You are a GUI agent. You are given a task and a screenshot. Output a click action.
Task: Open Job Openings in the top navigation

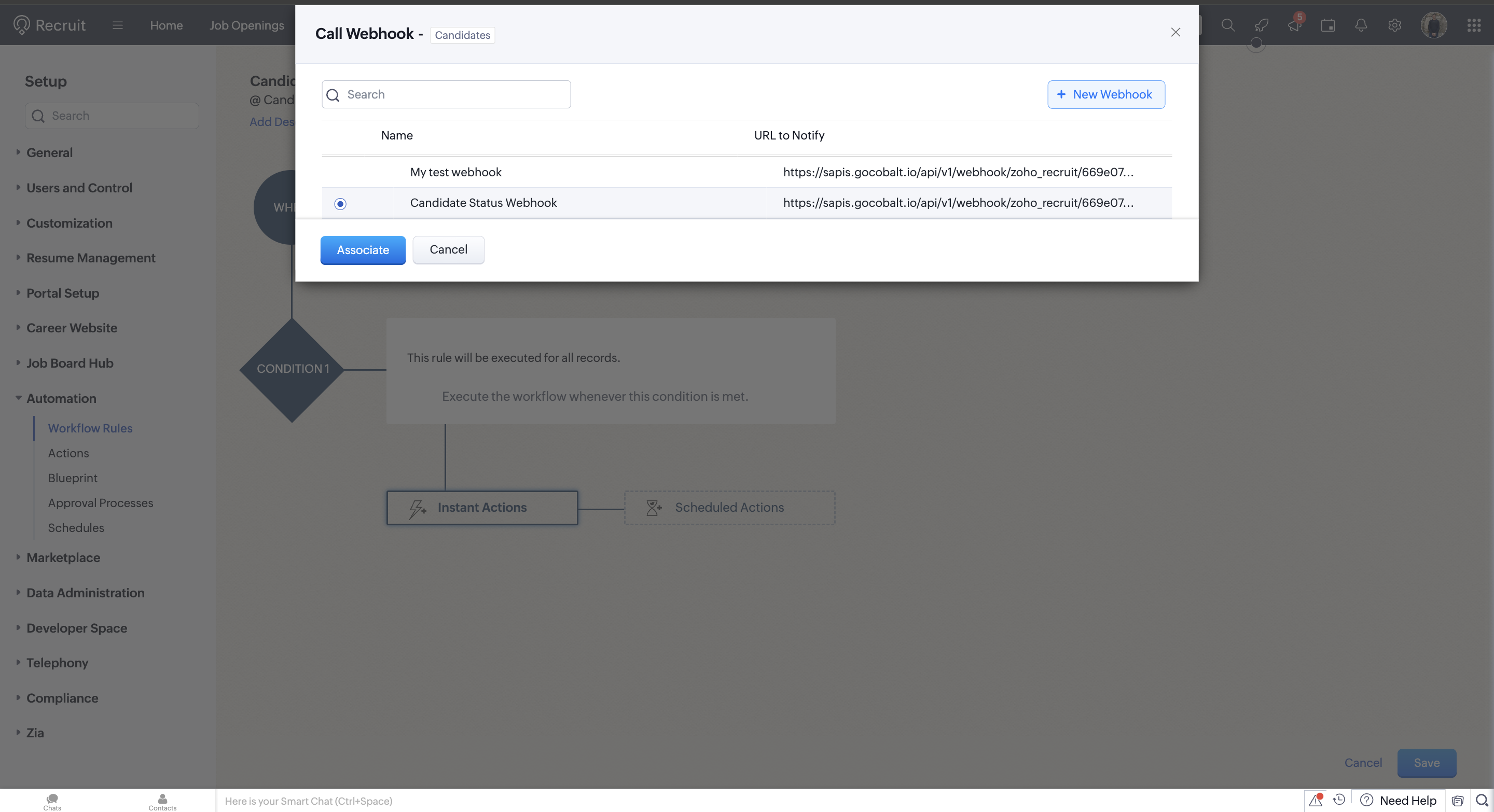pyautogui.click(x=246, y=25)
